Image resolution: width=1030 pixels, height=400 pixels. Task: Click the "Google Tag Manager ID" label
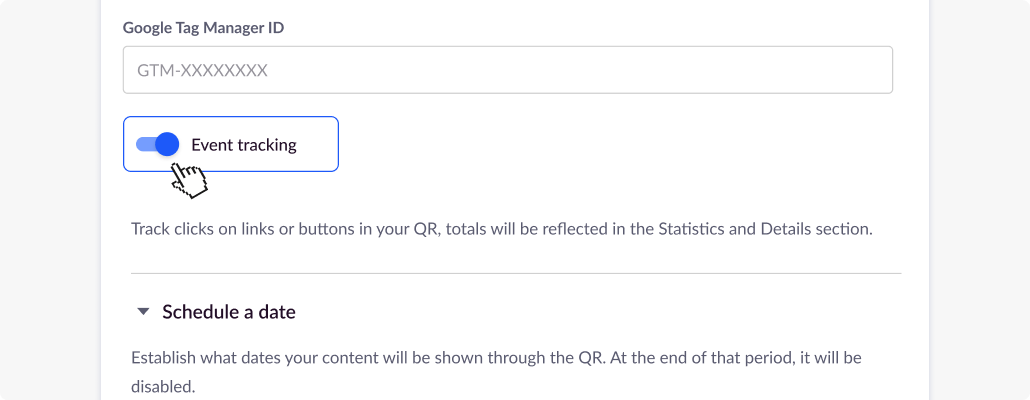click(203, 28)
